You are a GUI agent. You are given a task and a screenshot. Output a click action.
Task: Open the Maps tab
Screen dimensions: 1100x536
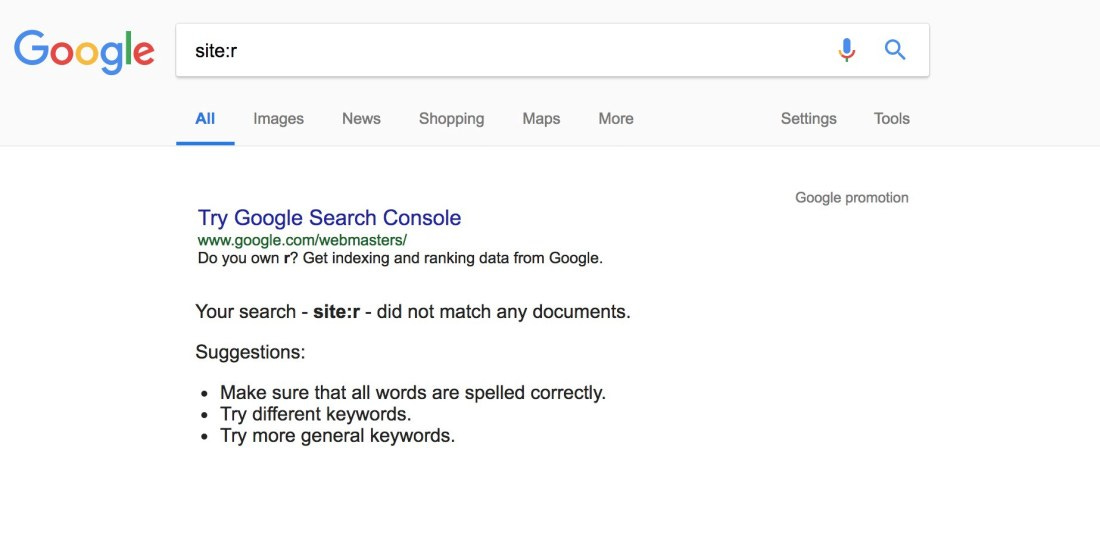[x=541, y=119]
